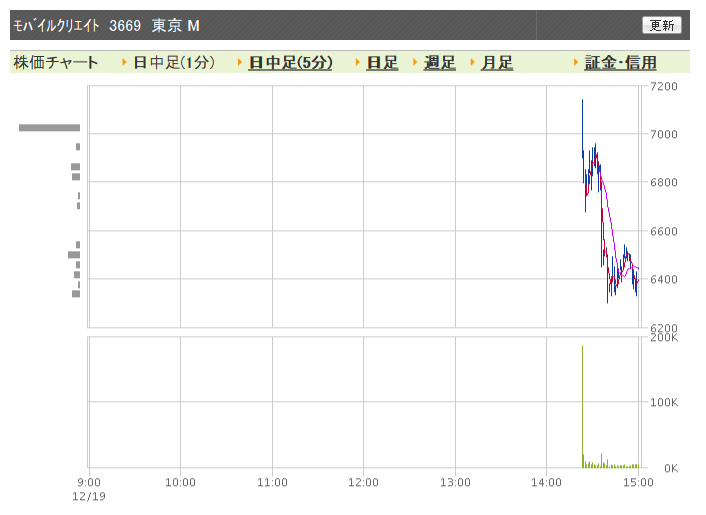Click the 更新 refresh button
706x515 pixels.
click(x=661, y=25)
